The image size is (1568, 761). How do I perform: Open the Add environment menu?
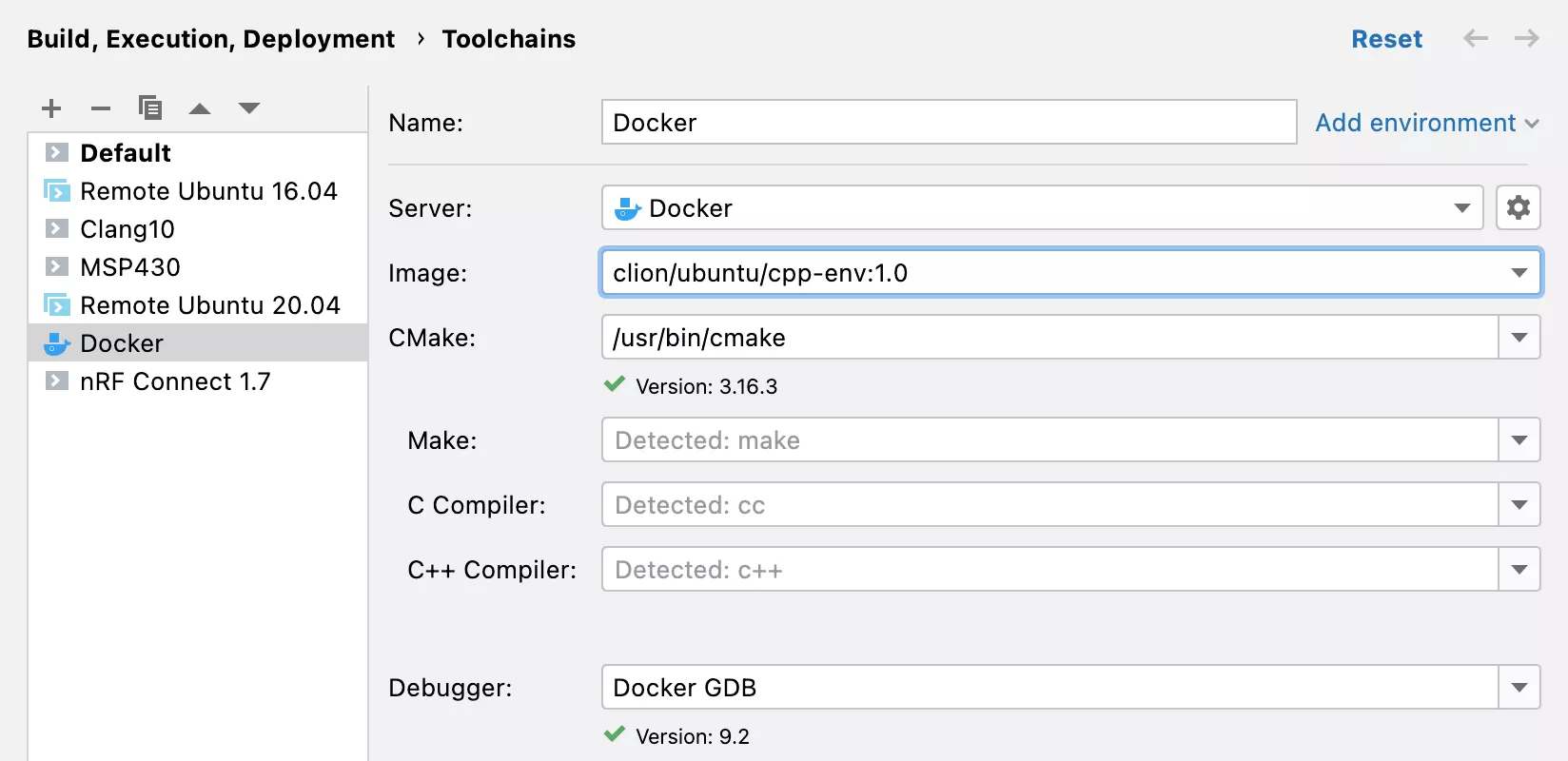pos(1426,123)
